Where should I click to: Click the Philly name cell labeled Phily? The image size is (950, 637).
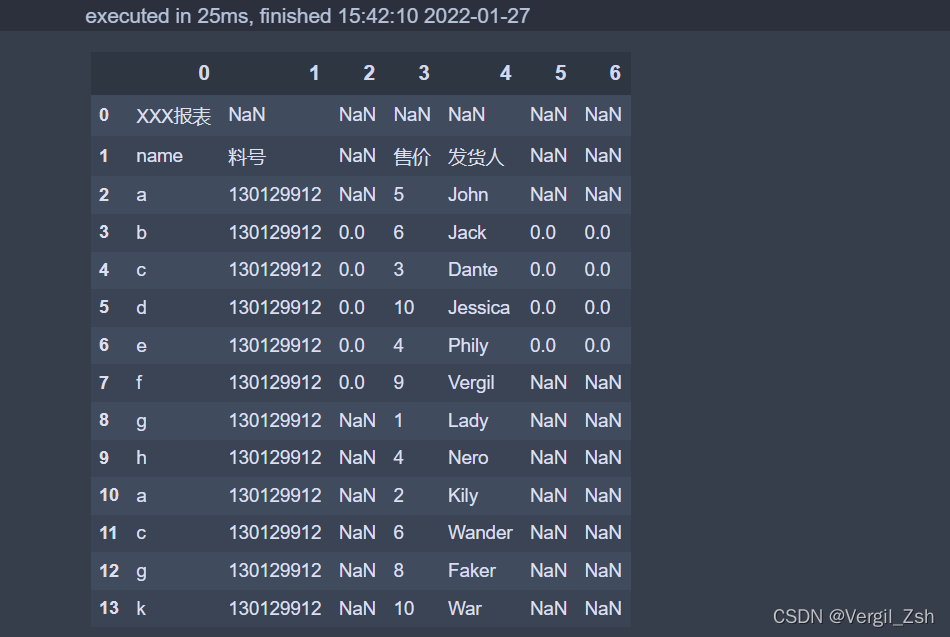click(x=468, y=345)
